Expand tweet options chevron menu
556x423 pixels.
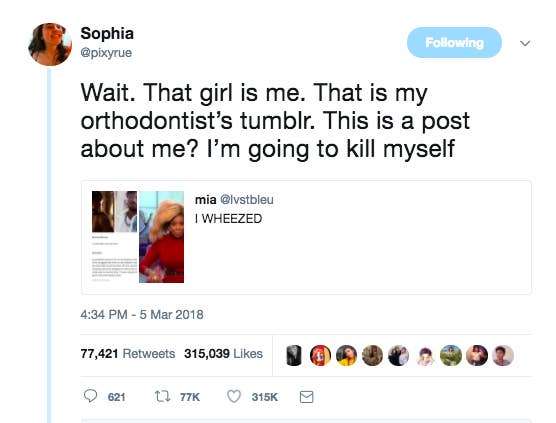pos(525,43)
